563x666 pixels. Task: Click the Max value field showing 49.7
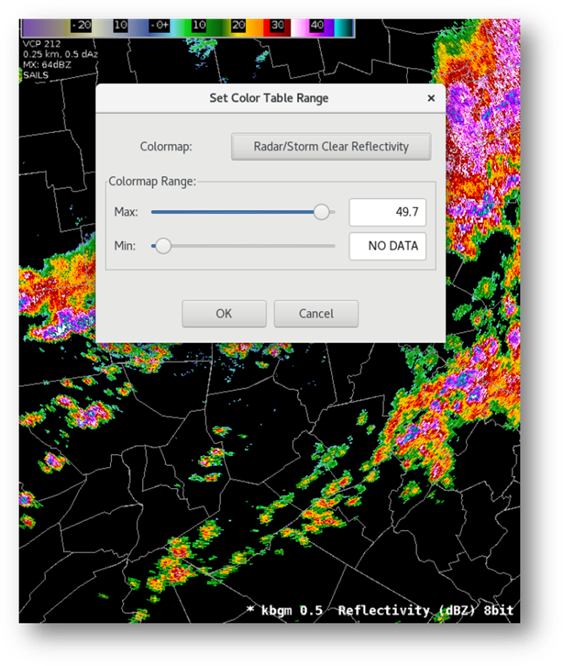pyautogui.click(x=387, y=212)
